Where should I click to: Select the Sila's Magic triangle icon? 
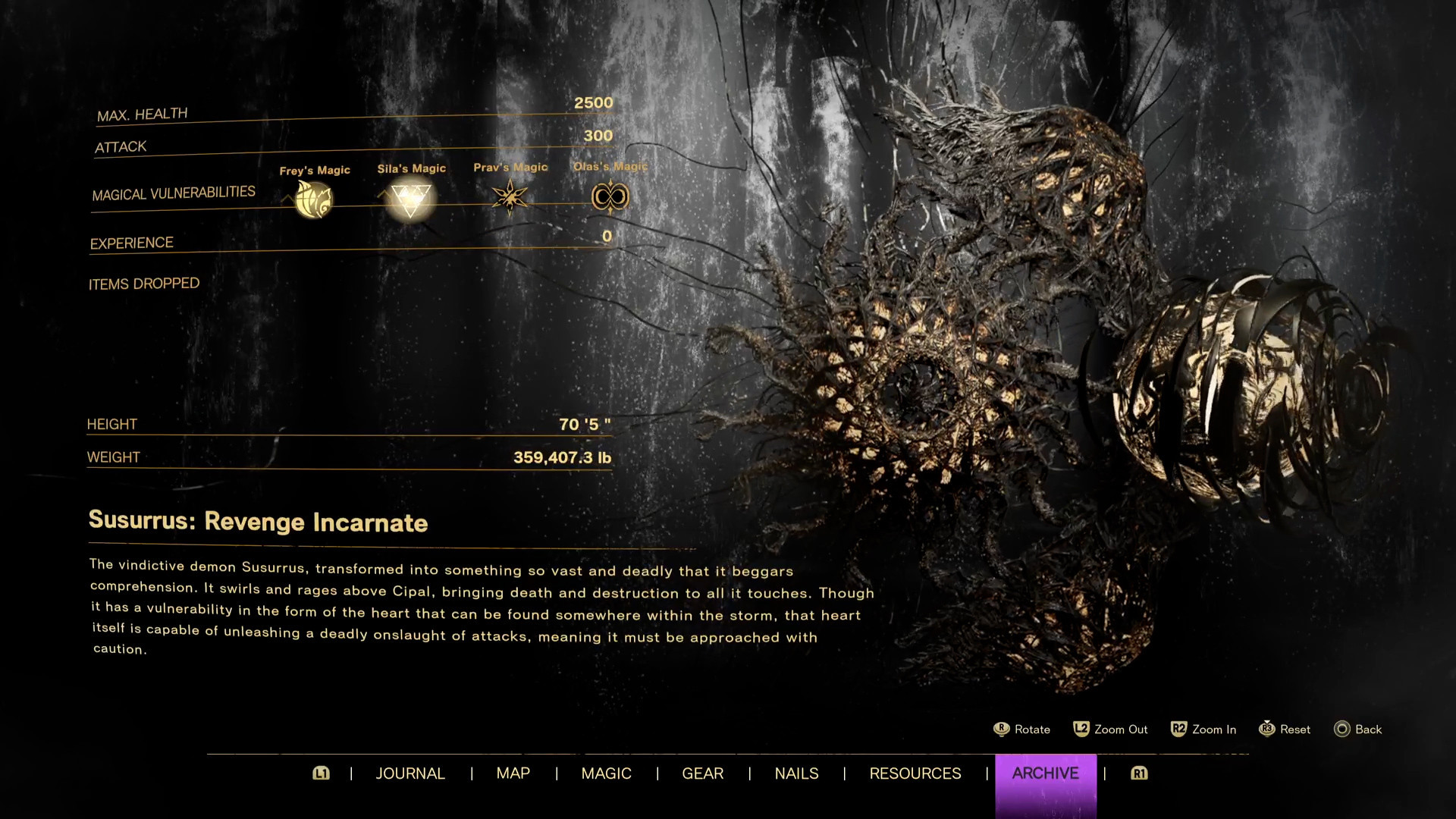coord(410,199)
